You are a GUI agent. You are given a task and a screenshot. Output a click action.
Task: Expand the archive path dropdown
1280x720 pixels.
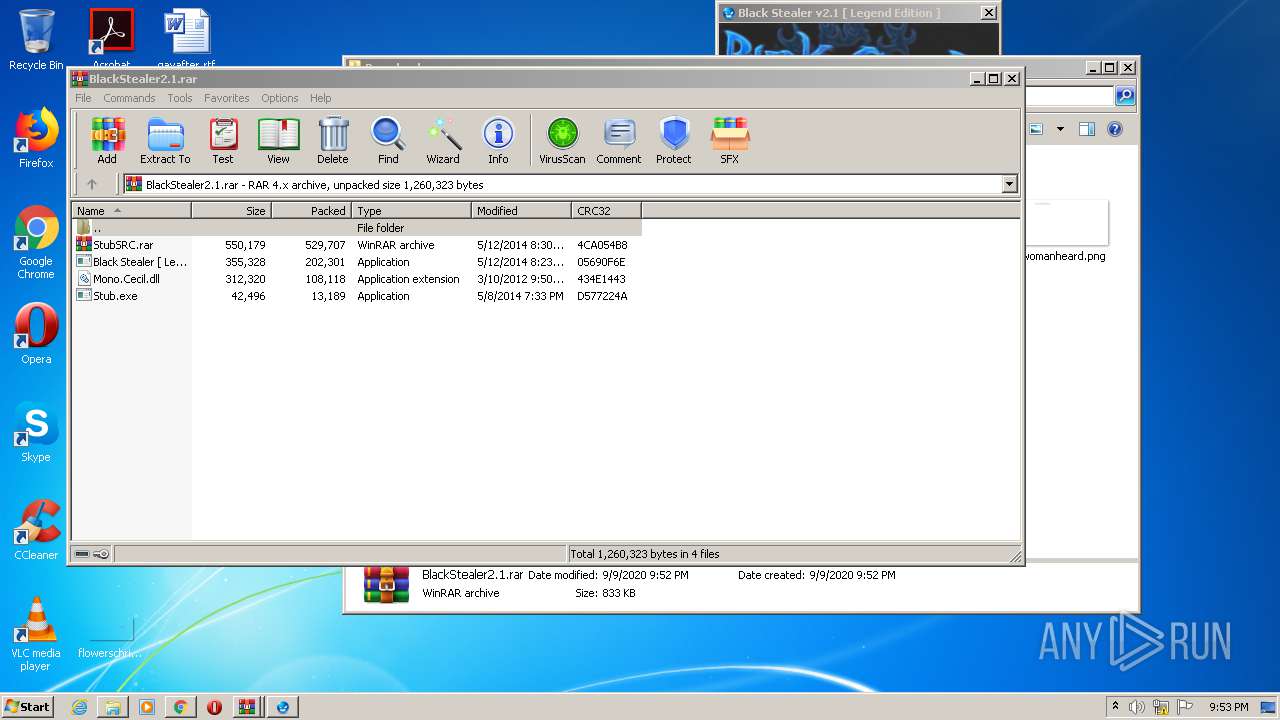1009,184
